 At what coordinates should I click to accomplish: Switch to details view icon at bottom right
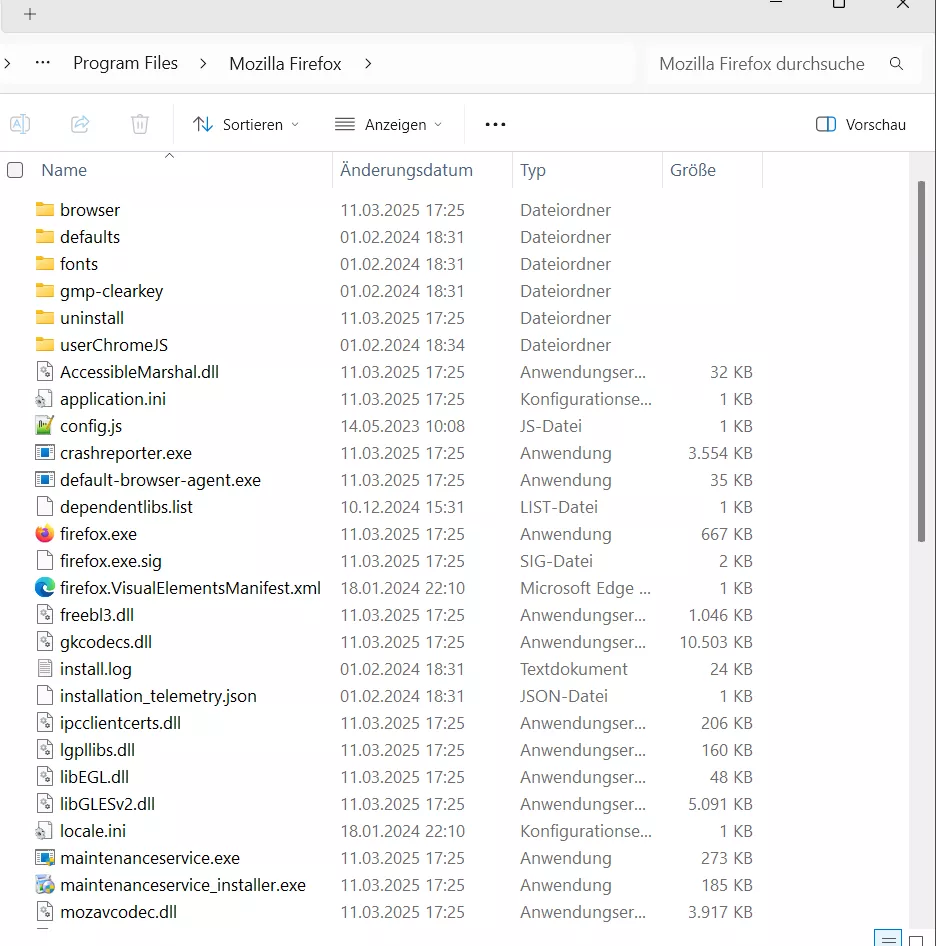[888, 939]
